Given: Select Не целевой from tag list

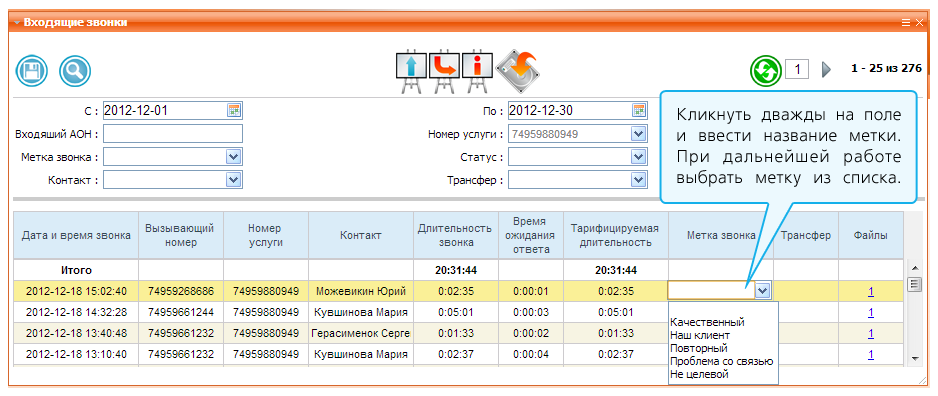Looking at the screenshot, I should pyautogui.click(x=699, y=374).
